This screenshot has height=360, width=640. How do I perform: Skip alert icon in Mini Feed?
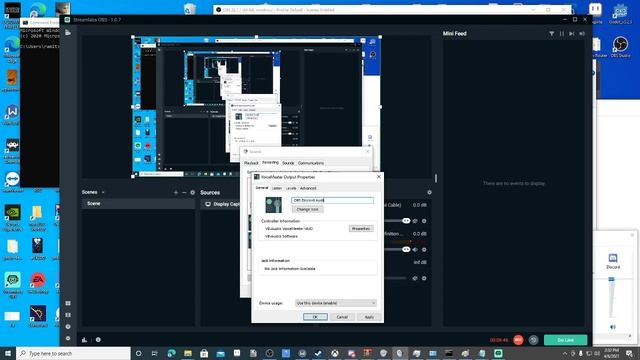(x=571, y=33)
